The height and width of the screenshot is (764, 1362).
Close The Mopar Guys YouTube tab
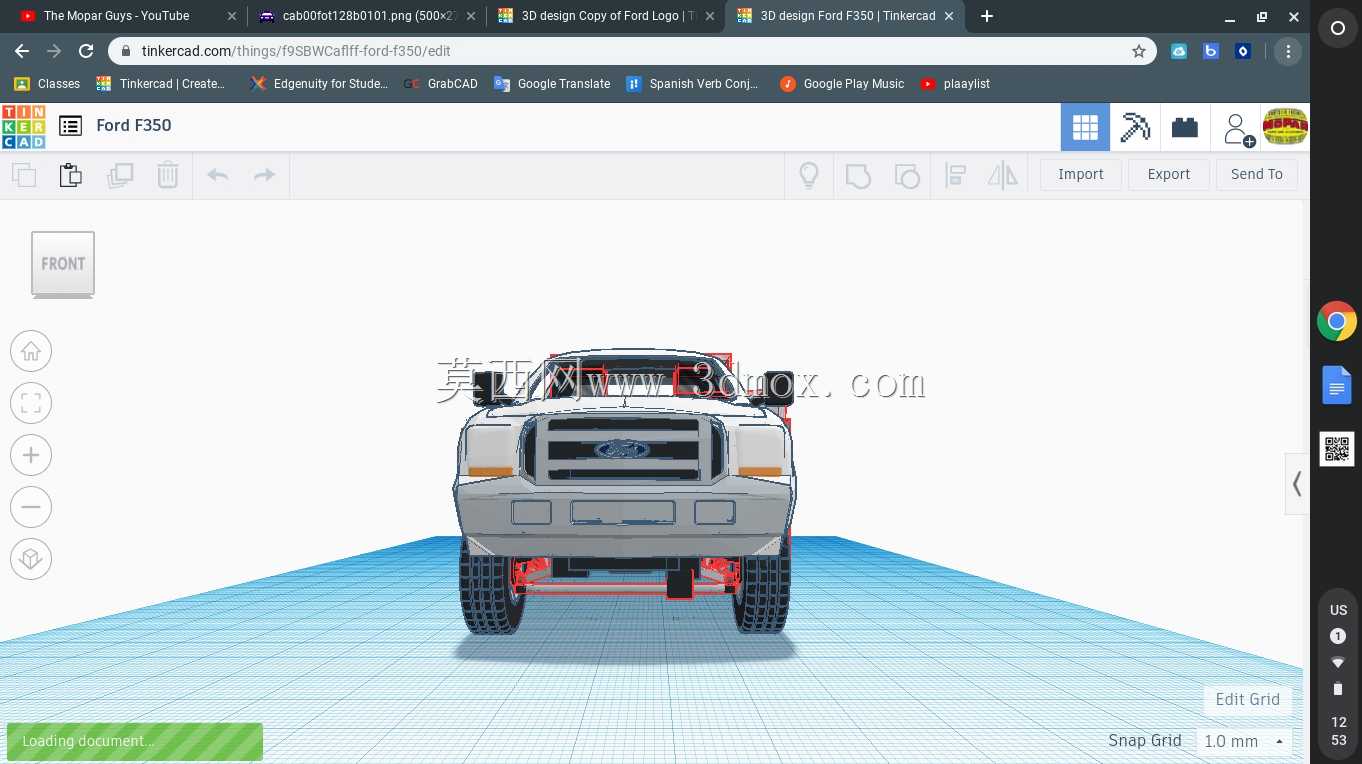[x=232, y=16]
